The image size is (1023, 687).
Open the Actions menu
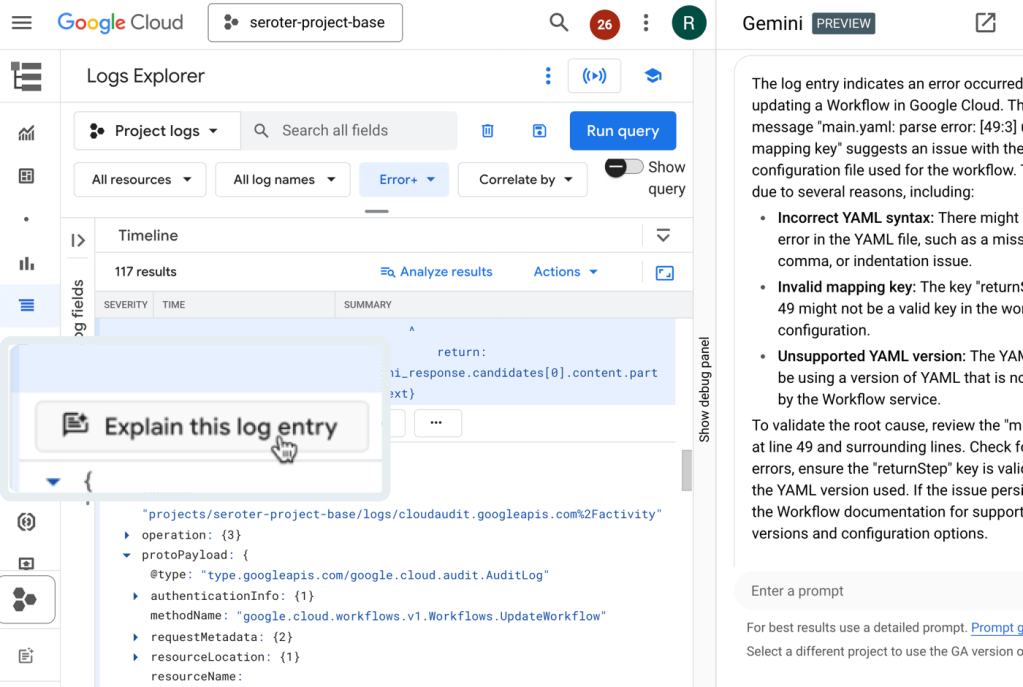[x=565, y=272]
